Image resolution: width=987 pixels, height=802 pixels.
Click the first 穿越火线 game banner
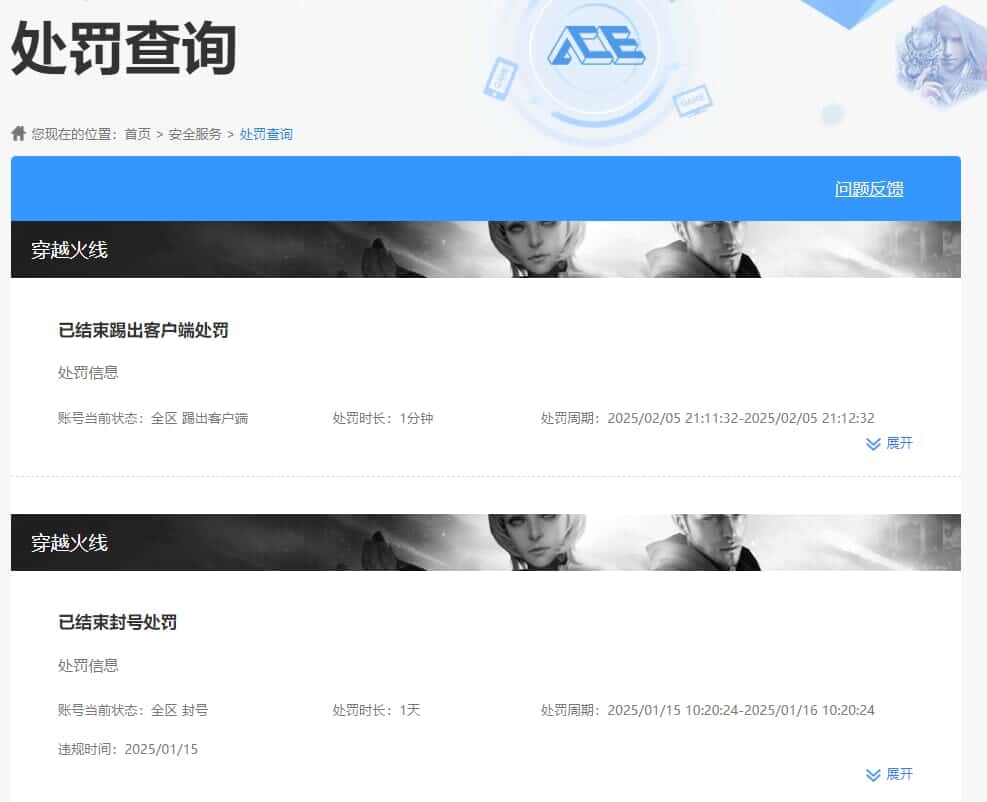pyautogui.click(x=486, y=249)
